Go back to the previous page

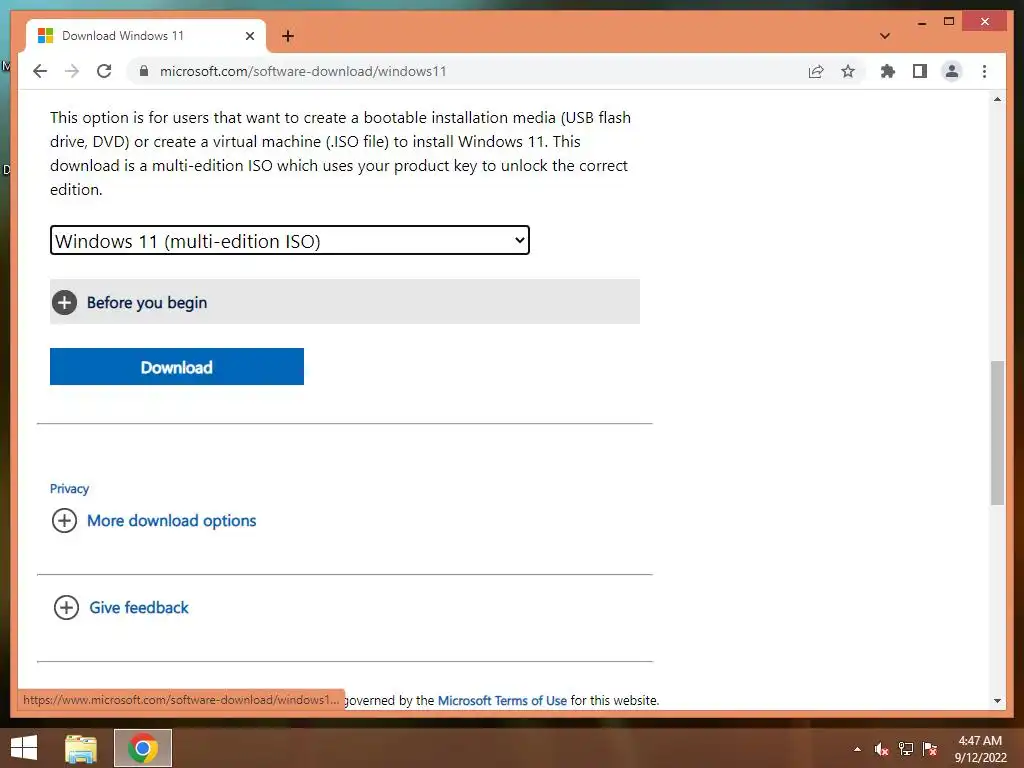40,71
